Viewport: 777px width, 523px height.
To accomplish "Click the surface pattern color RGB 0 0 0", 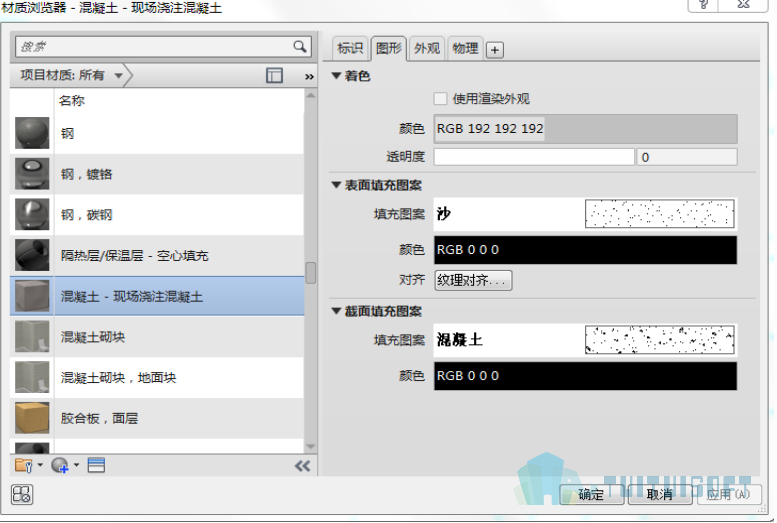I will click(585, 250).
